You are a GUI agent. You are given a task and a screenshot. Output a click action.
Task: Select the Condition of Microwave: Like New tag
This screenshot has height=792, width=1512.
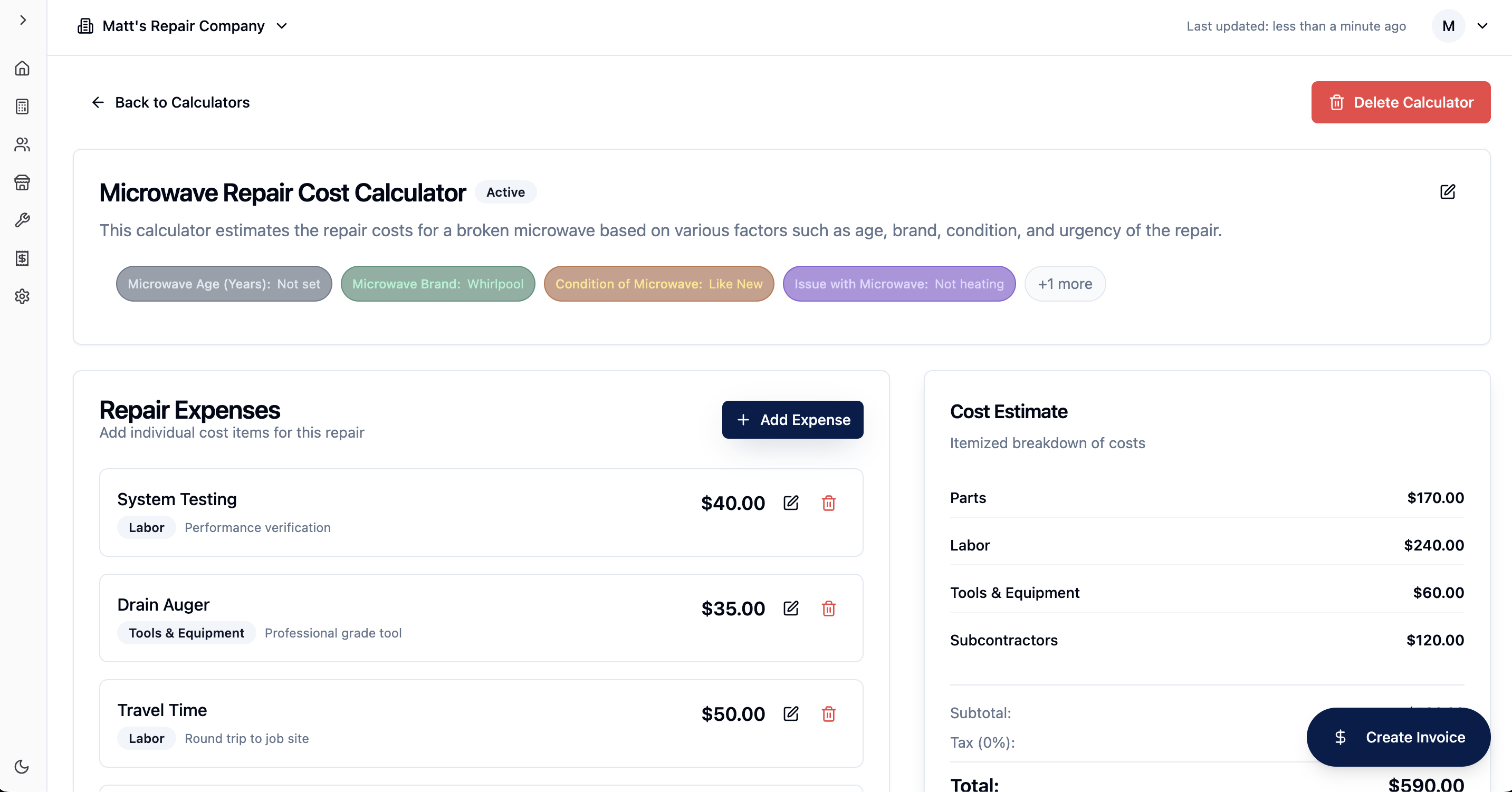click(x=658, y=284)
